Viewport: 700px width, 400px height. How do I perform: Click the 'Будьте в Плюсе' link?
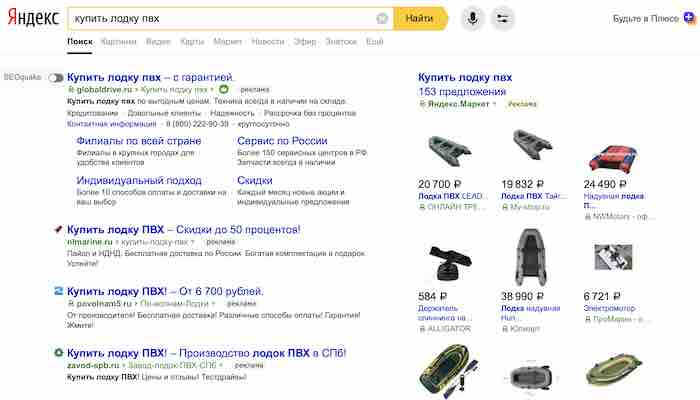(646, 19)
